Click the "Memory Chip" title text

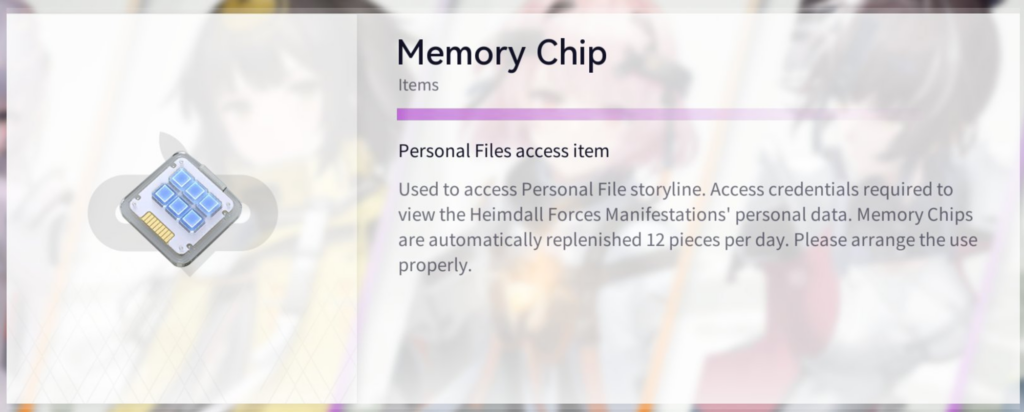pos(502,52)
